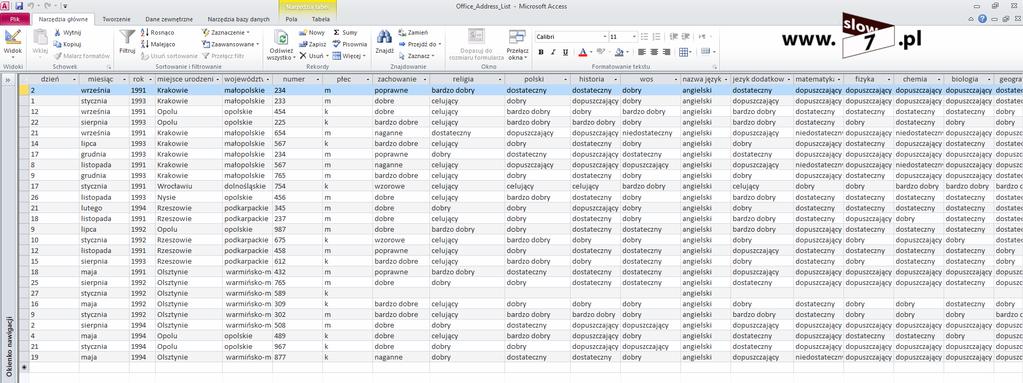Click the decrease indent icon
The image size is (1023, 383).
(x=674, y=37)
